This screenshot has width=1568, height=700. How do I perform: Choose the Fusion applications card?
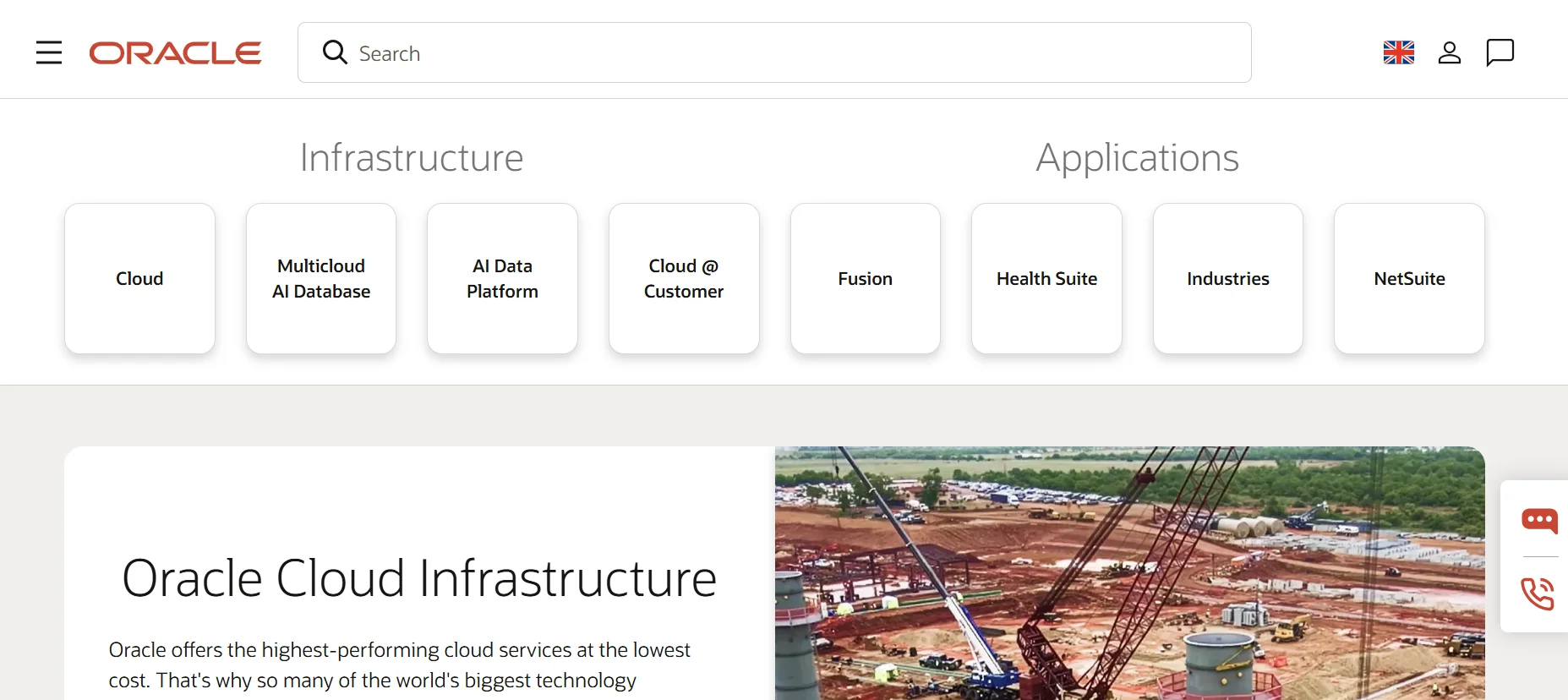866,278
